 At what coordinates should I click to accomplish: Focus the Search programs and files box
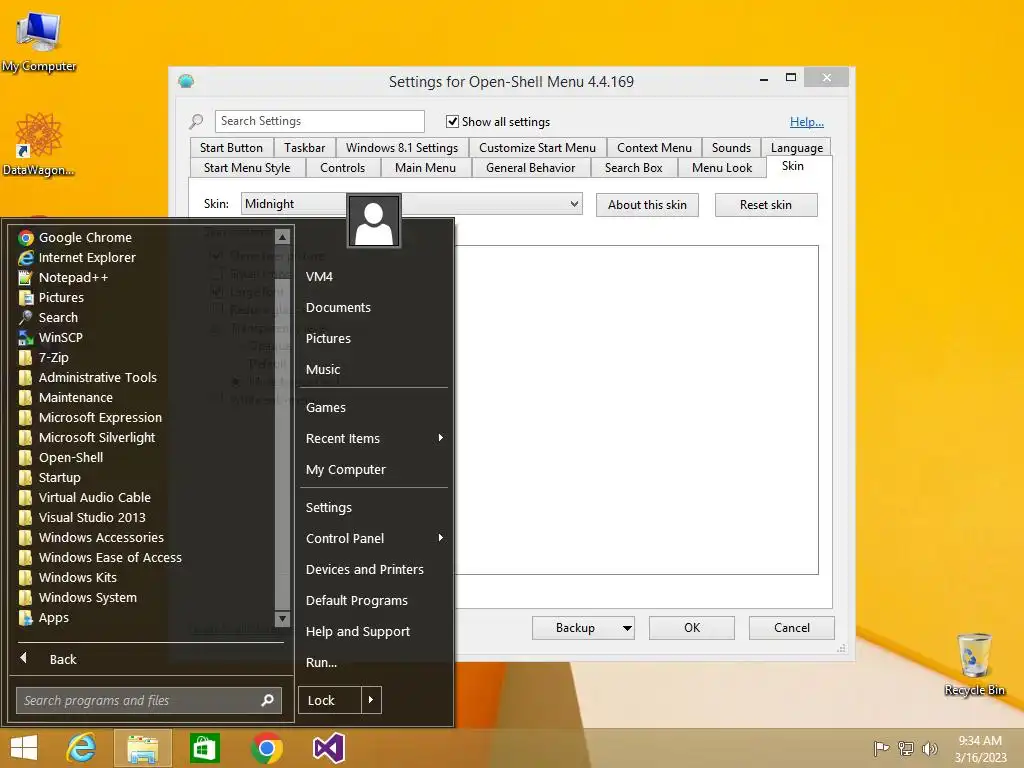click(149, 700)
